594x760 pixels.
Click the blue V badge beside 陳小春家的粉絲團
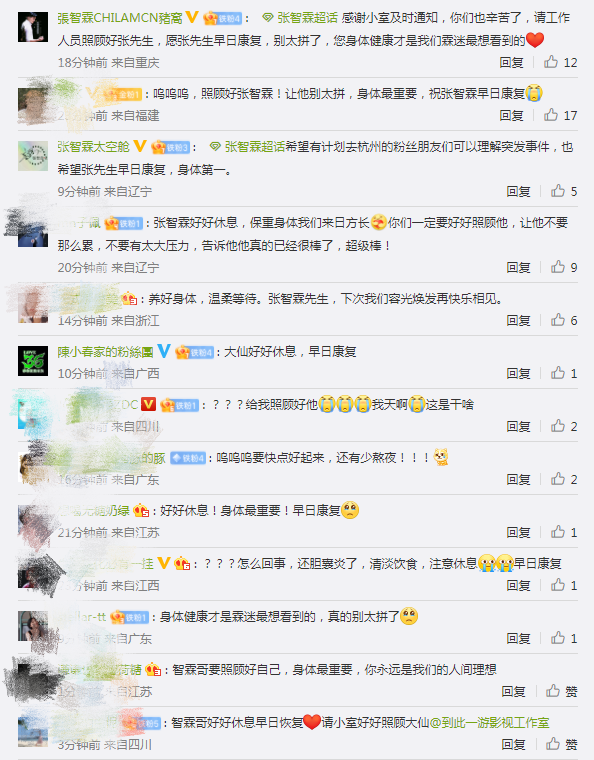pyautogui.click(x=164, y=351)
